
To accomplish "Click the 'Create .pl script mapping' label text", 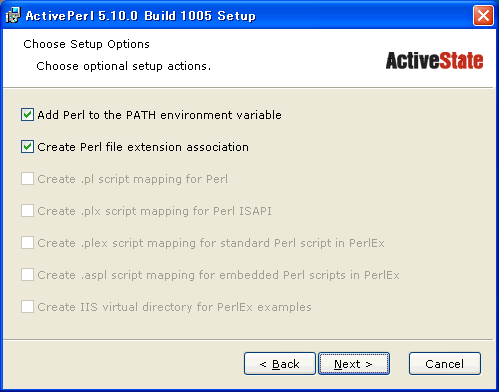I will click(133, 179).
